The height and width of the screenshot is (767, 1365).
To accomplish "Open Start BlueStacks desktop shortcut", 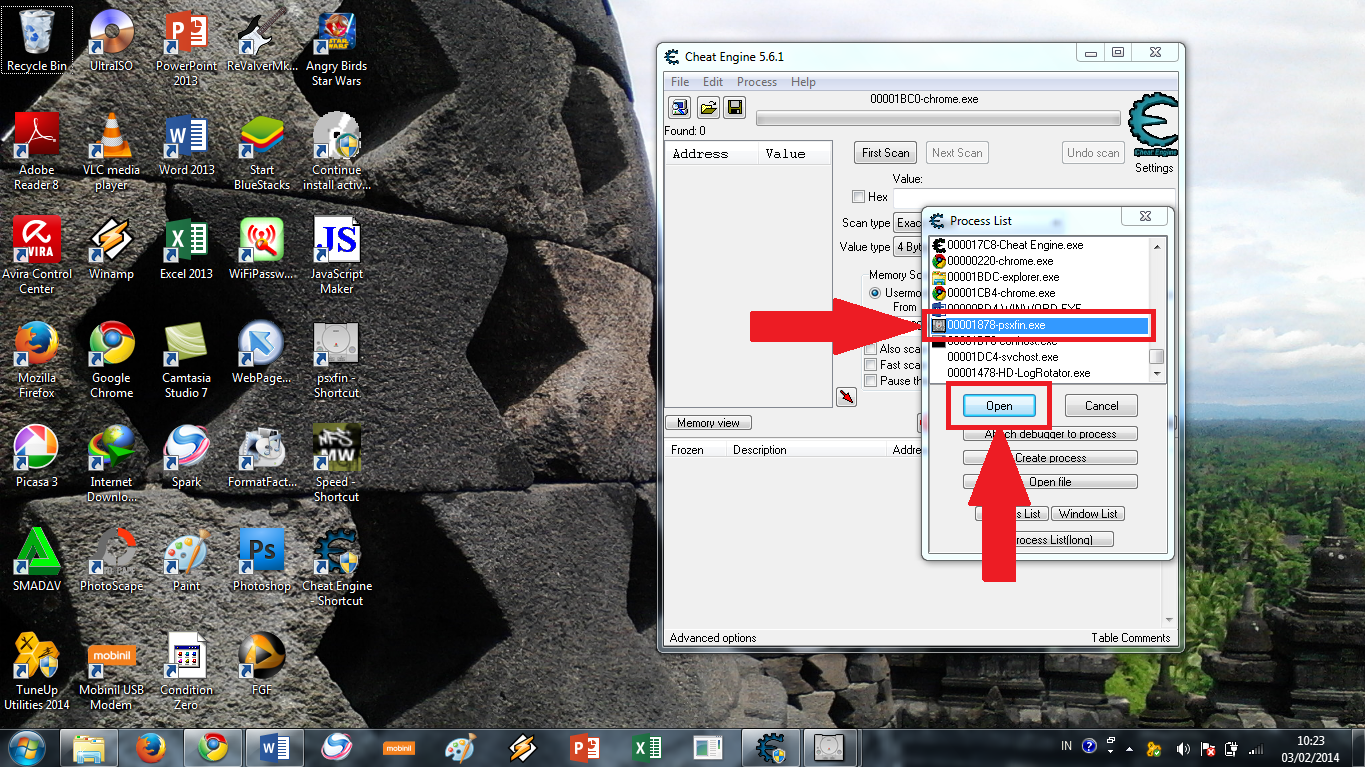I will click(x=262, y=152).
